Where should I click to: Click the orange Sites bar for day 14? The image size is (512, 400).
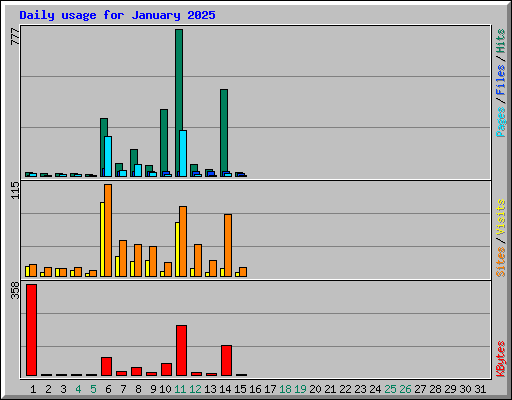[x=228, y=245]
